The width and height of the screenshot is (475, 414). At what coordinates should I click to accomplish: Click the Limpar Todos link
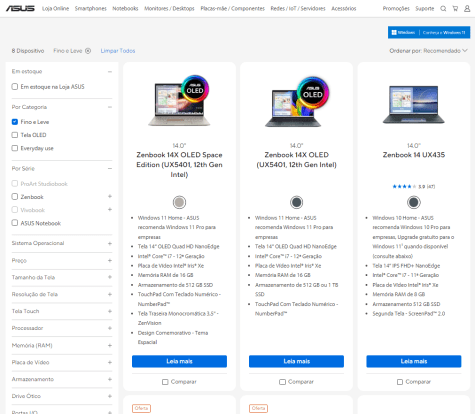click(118, 51)
